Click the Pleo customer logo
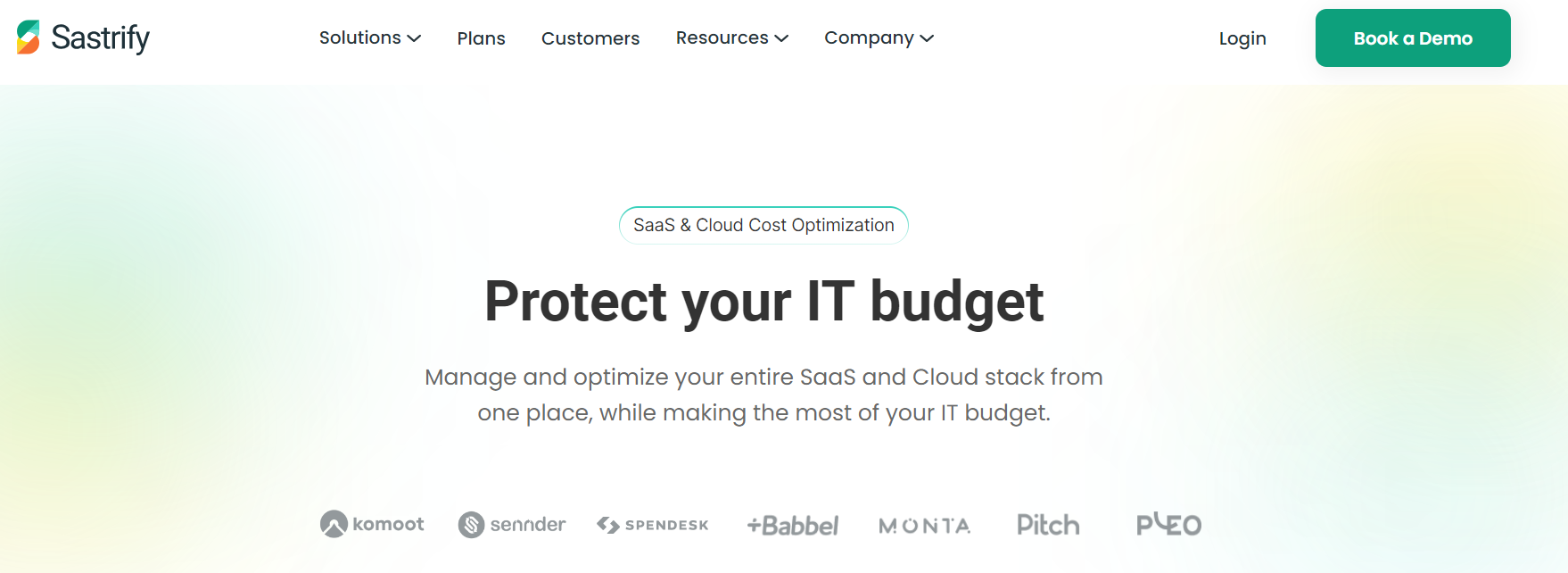Image resolution: width=1568 pixels, height=573 pixels. pyautogui.click(x=1168, y=525)
